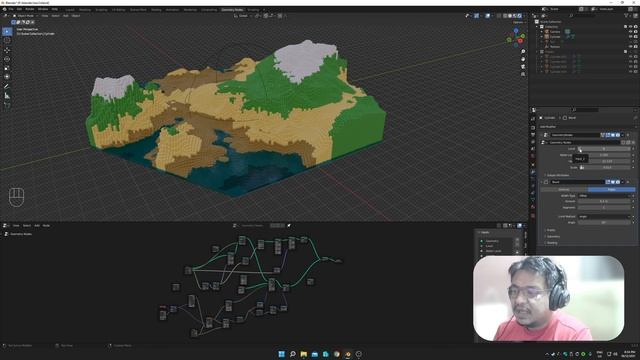This screenshot has width=640, height=360.
Task: Toggle camera view icon in viewport
Action: (523, 67)
